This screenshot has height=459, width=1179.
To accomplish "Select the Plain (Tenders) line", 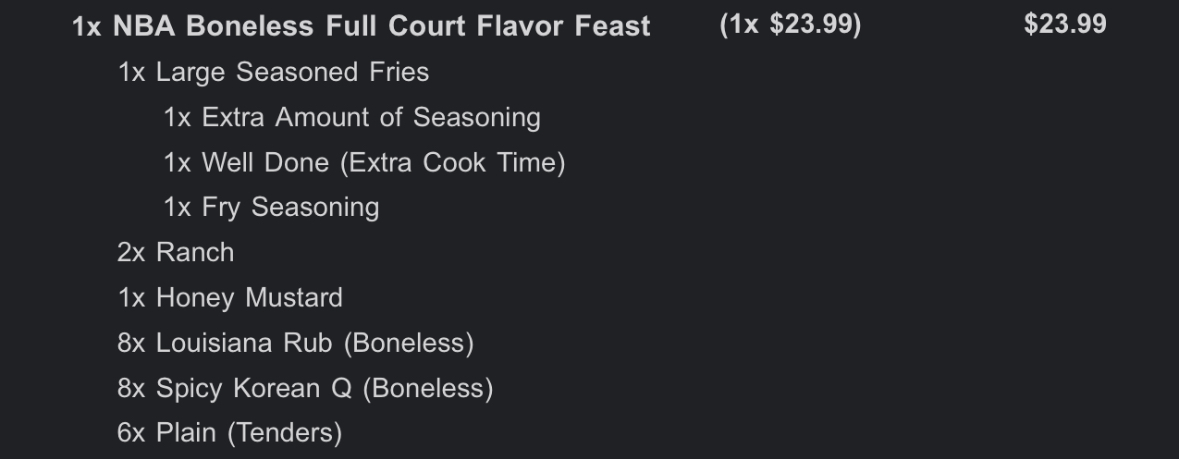I will [248, 433].
